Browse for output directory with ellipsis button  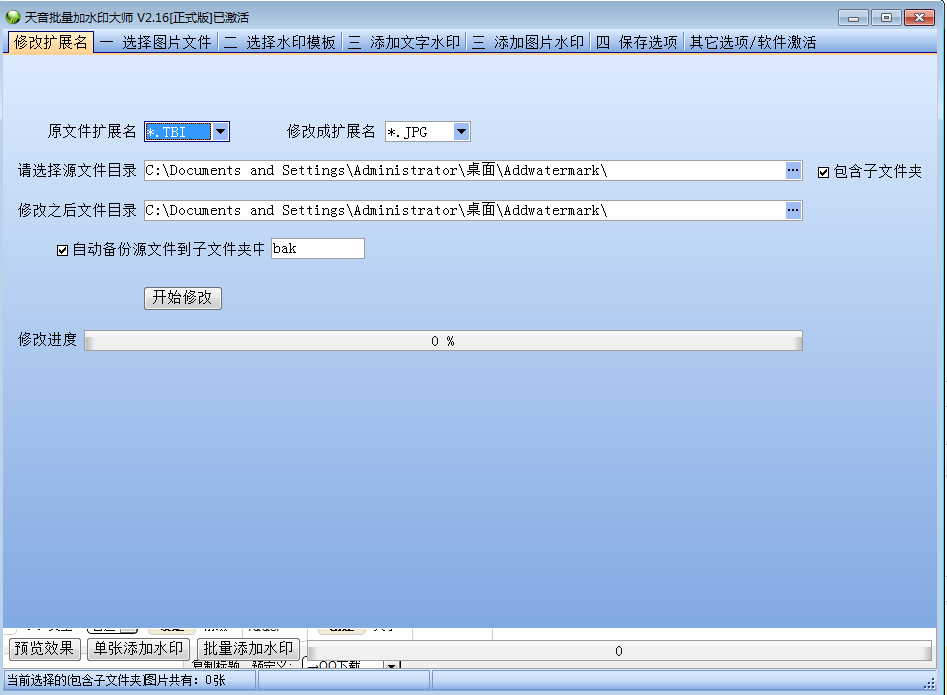pos(793,211)
